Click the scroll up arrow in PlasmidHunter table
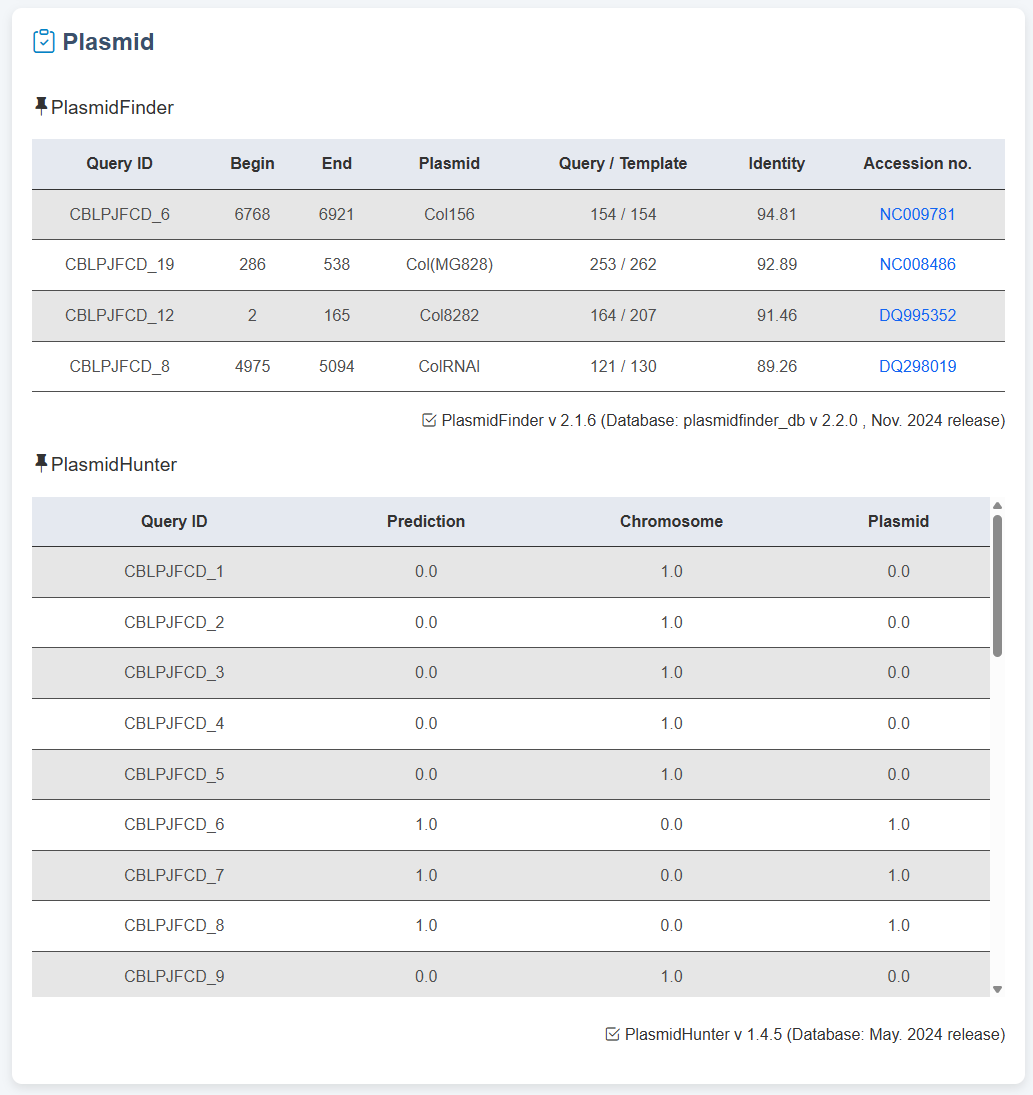This screenshot has height=1095, width=1033. 997,505
